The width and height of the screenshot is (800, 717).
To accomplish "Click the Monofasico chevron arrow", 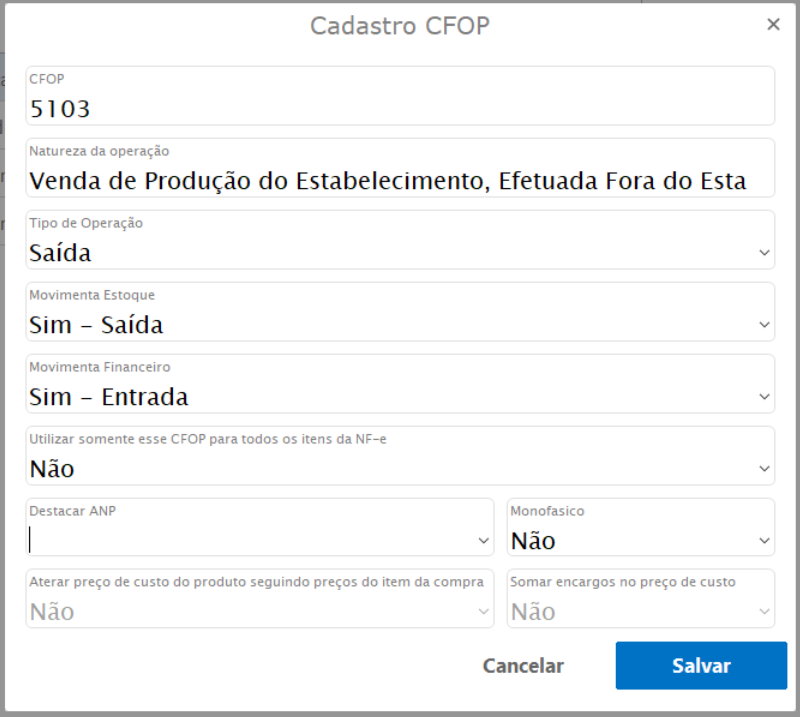I will click(764, 541).
